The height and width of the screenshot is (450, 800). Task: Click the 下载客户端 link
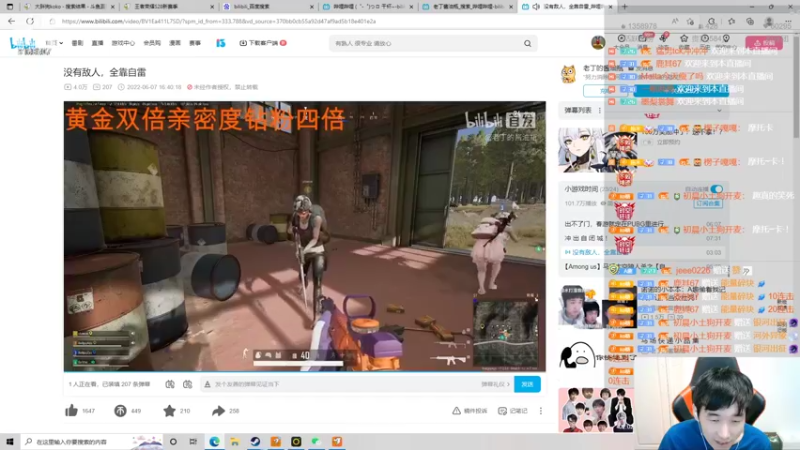coord(263,43)
